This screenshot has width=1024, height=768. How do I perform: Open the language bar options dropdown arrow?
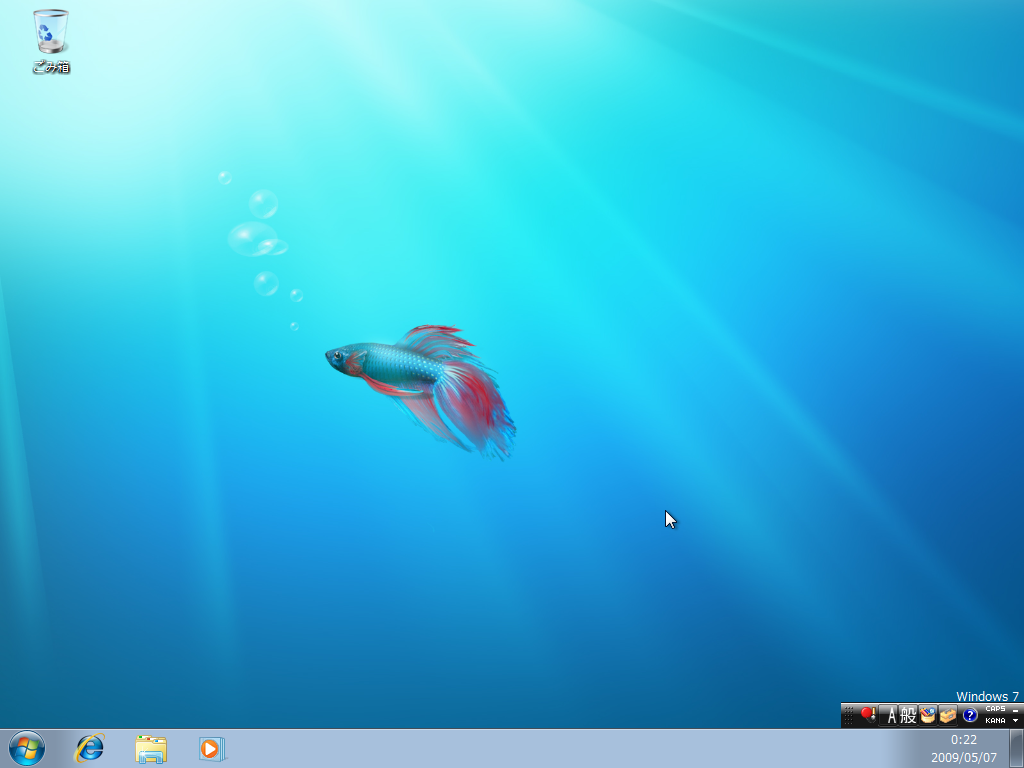coord(1016,721)
